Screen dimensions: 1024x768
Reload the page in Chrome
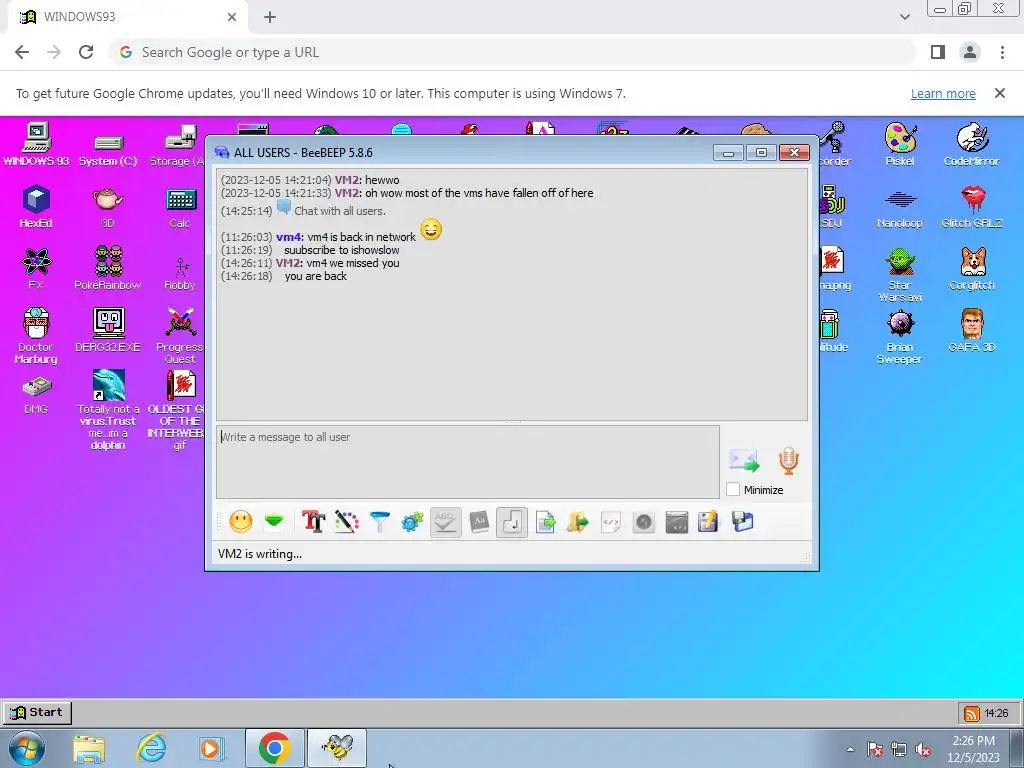(86, 52)
